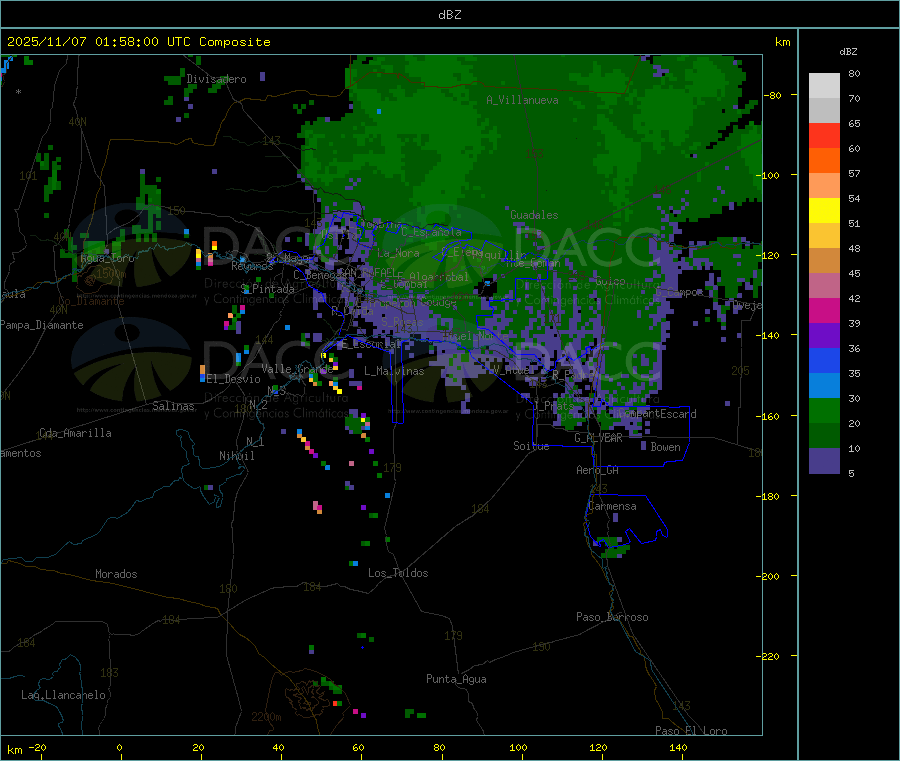The width and height of the screenshot is (900, 761).
Task: Click the dBZ title at top
Action: (x=449, y=15)
